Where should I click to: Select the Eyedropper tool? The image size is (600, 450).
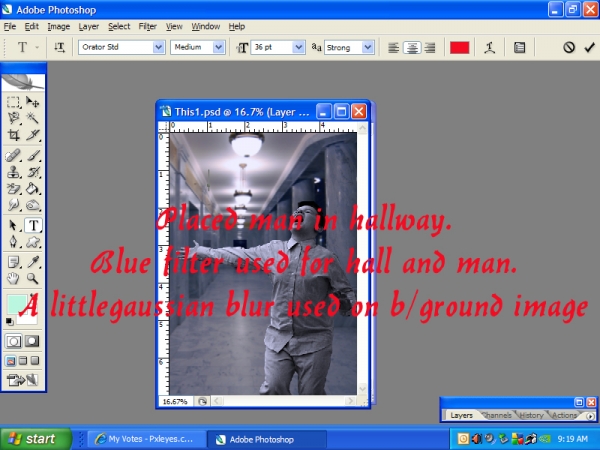[33, 262]
